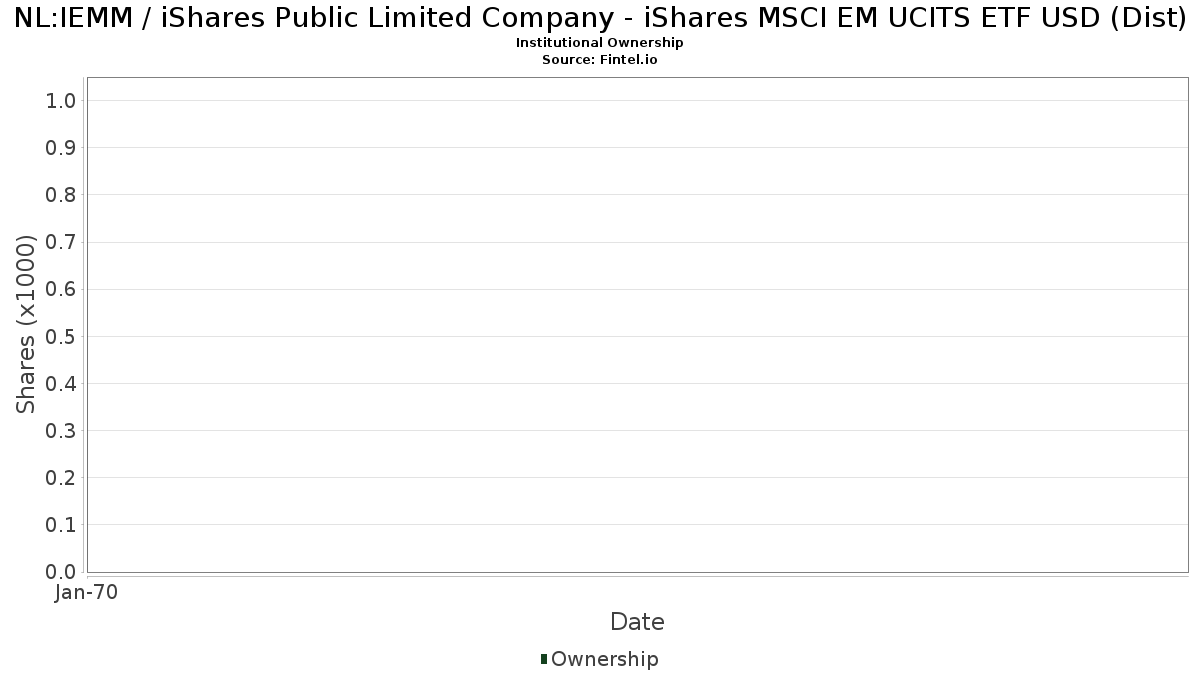The height and width of the screenshot is (675, 1200).
Task: Click the 0.0 y-axis tick label
Action: click(x=61, y=572)
